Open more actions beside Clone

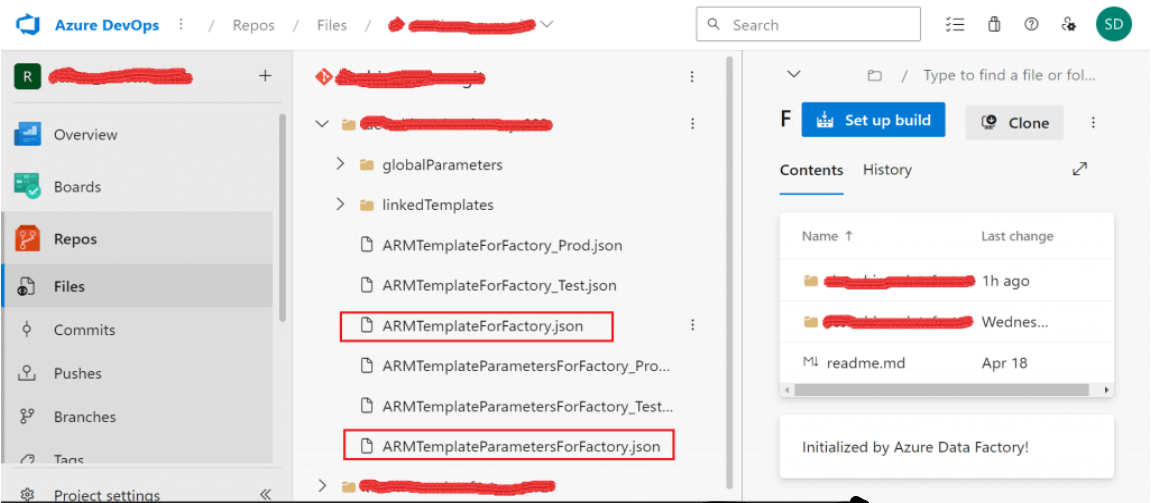1093,123
